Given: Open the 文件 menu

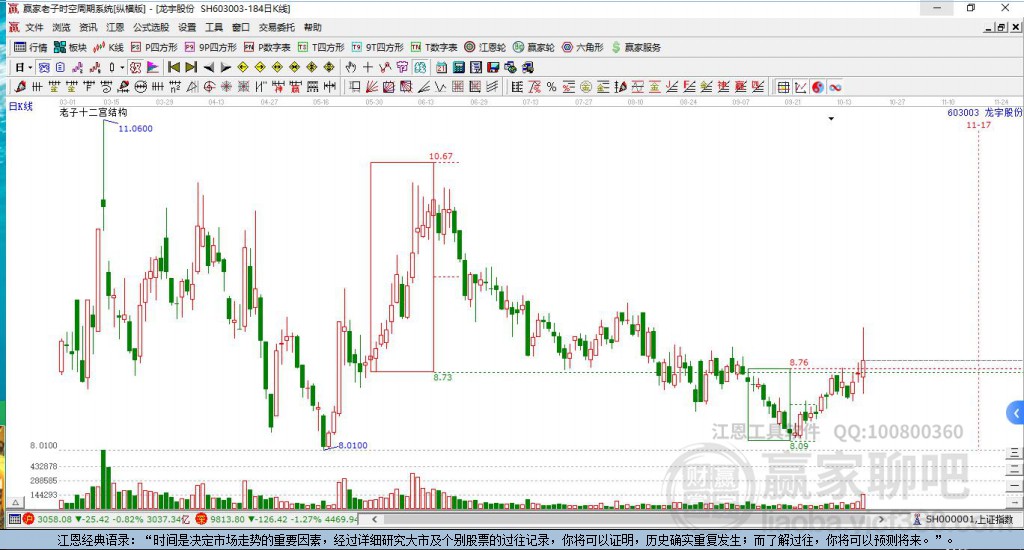Looking at the screenshot, I should [34, 27].
